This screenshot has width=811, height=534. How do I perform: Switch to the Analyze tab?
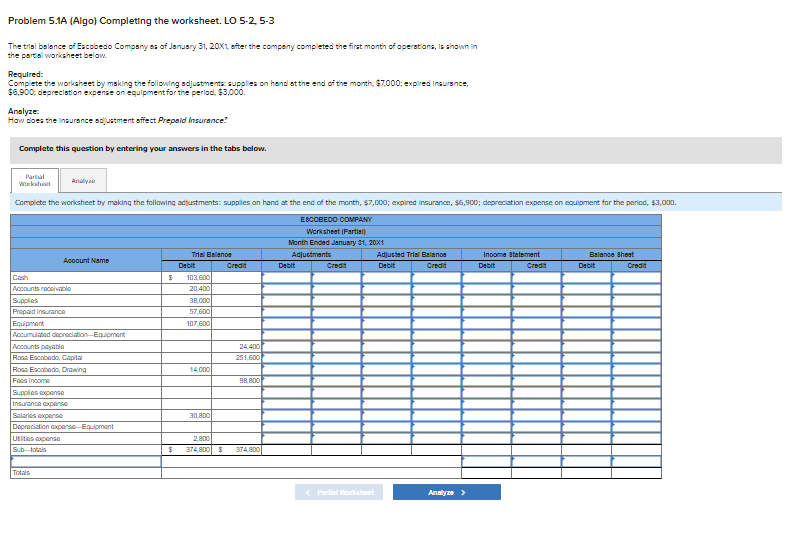83,181
